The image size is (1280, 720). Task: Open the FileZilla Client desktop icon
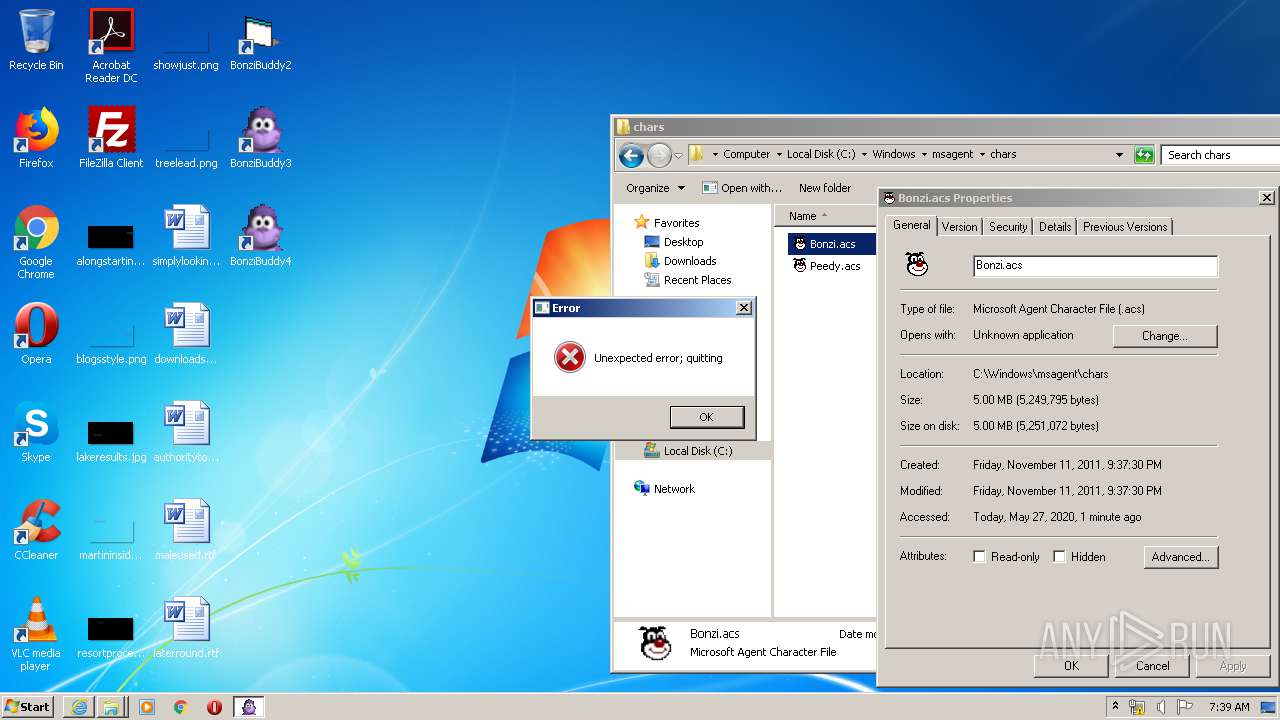click(x=111, y=138)
